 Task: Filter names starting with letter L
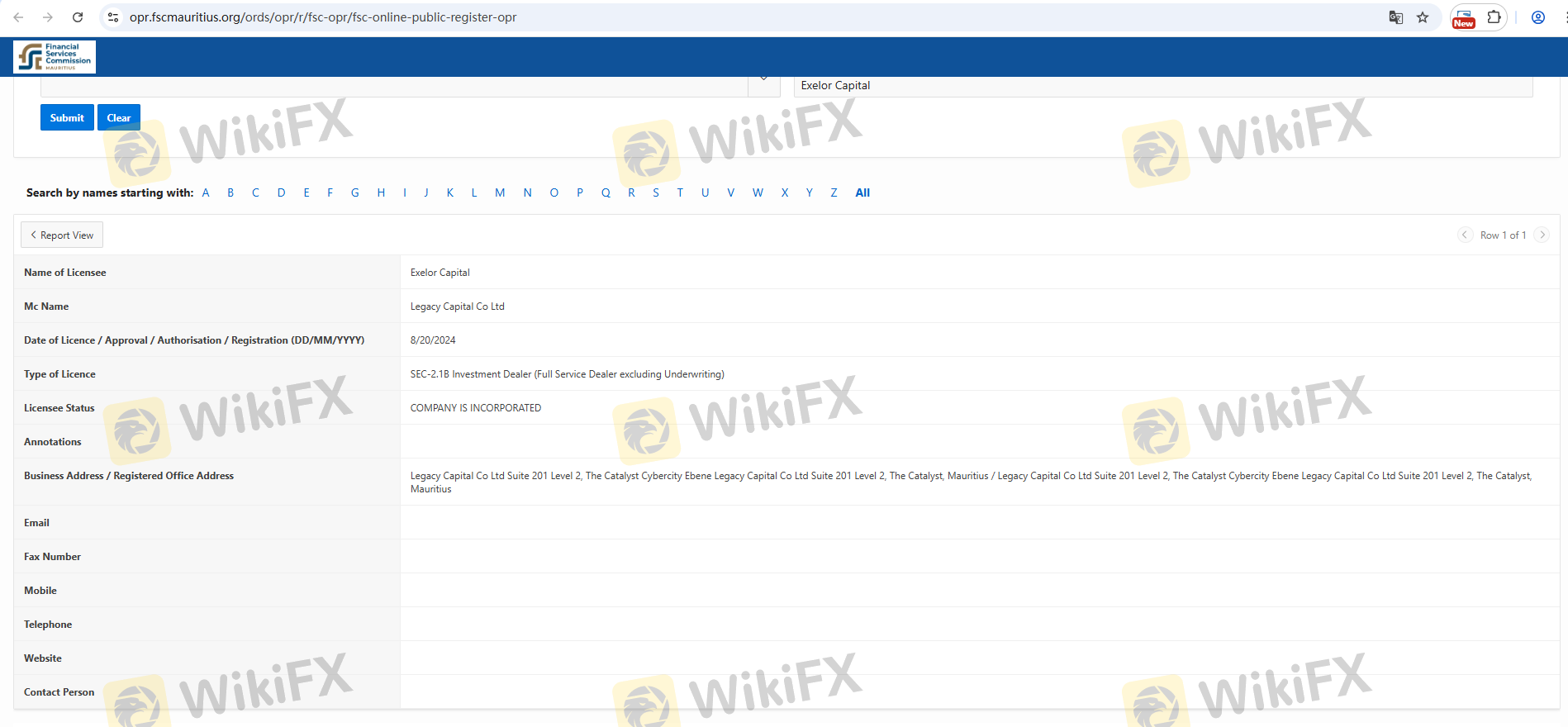coord(474,192)
